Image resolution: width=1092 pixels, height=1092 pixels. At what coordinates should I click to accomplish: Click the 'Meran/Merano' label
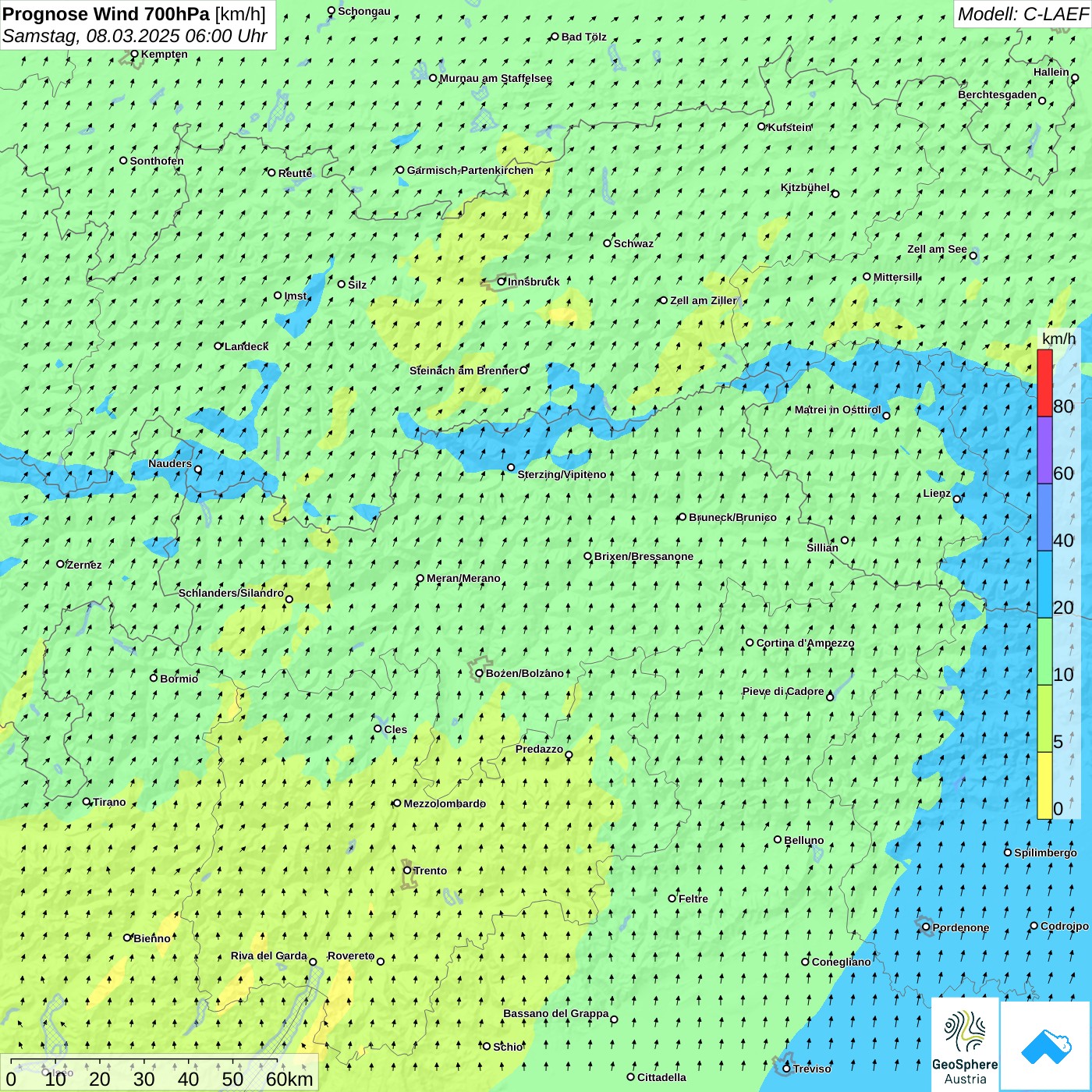(463, 578)
